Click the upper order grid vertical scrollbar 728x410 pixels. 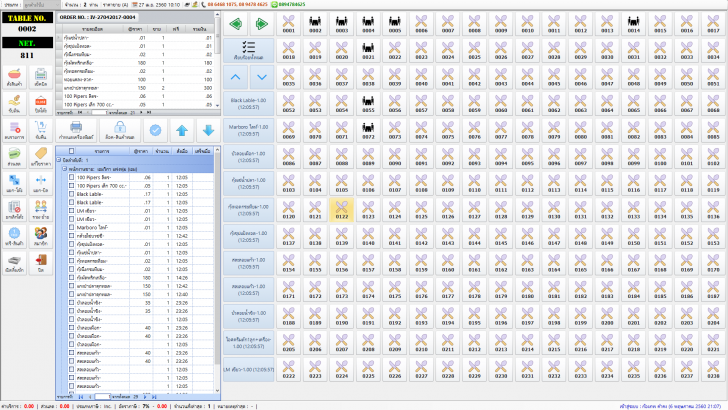click(x=217, y=60)
